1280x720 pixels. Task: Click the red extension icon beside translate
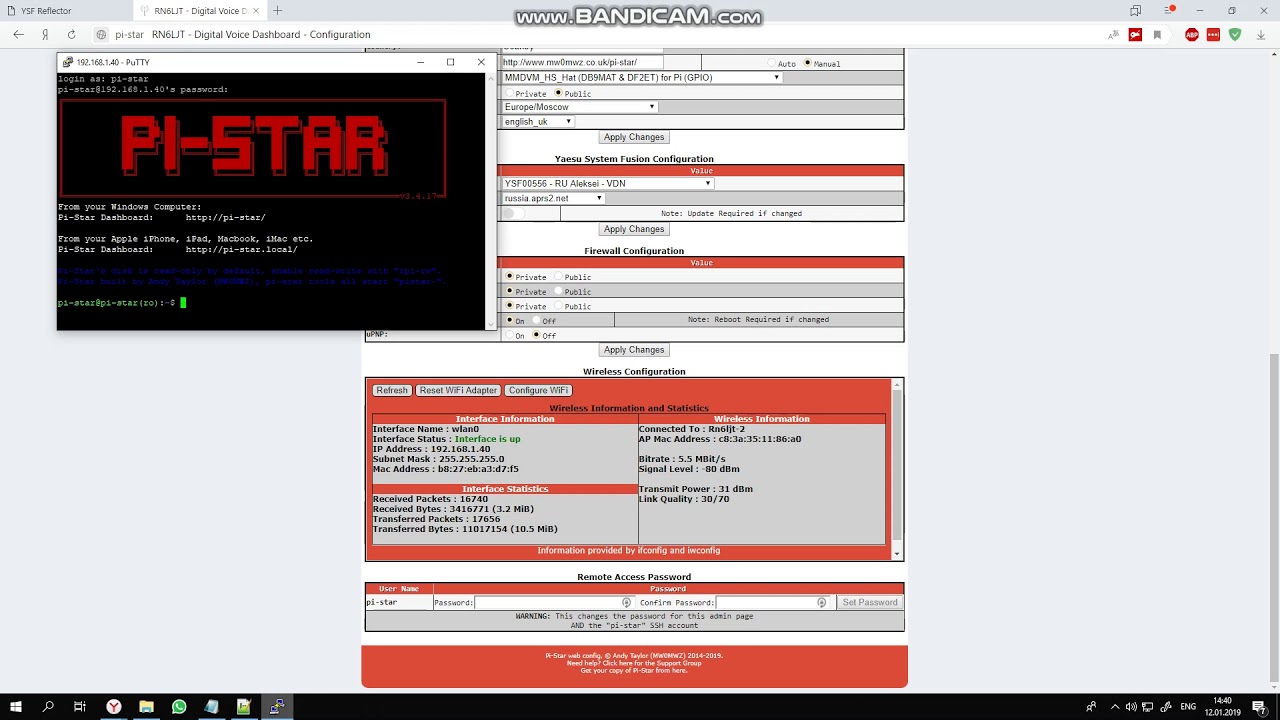(x=1135, y=34)
